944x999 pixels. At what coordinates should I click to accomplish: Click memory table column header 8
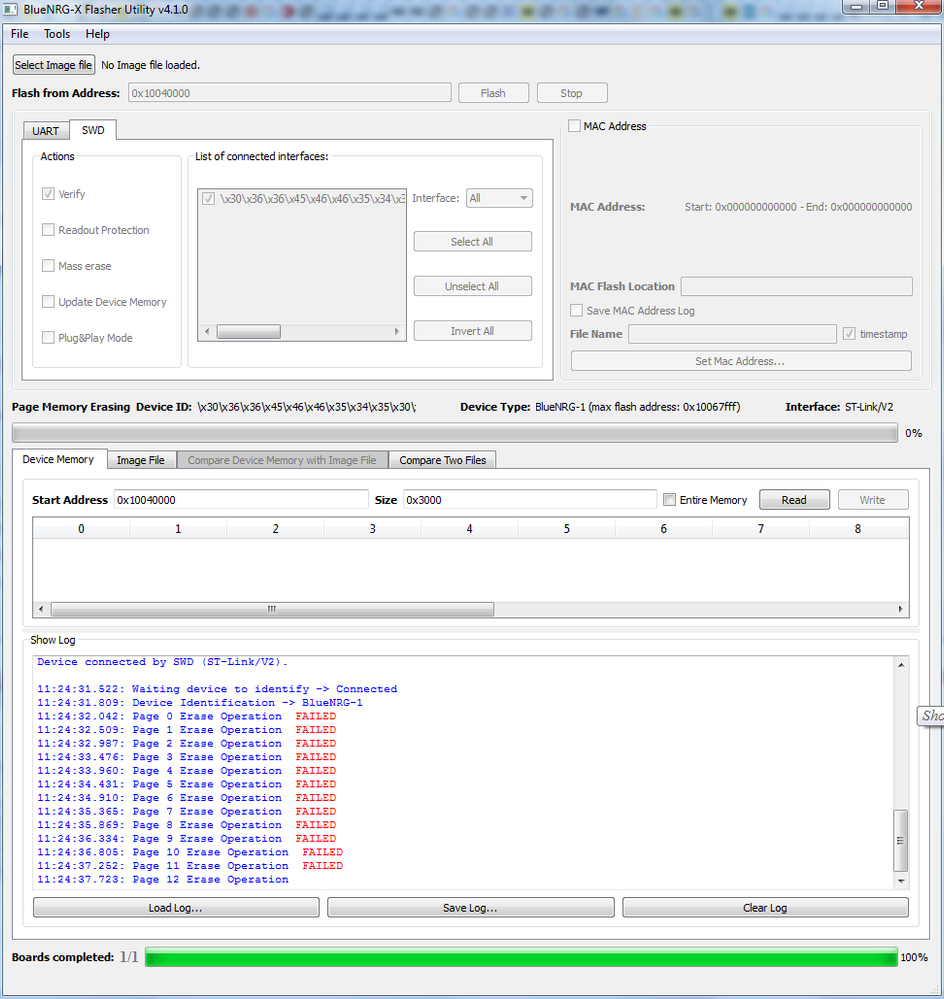[x=858, y=529]
